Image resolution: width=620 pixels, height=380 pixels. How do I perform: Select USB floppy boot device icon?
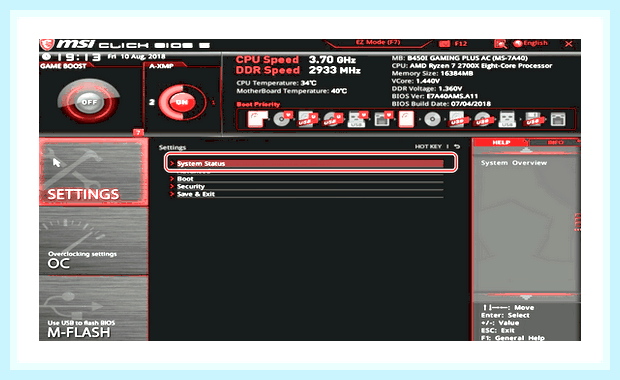[533, 119]
